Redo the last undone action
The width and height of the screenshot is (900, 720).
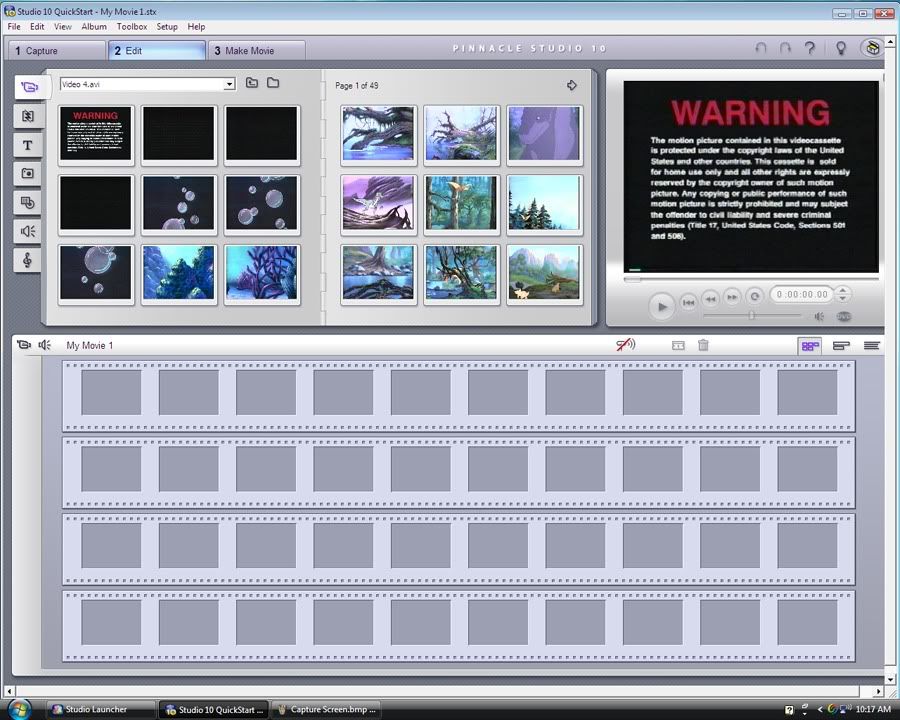785,48
